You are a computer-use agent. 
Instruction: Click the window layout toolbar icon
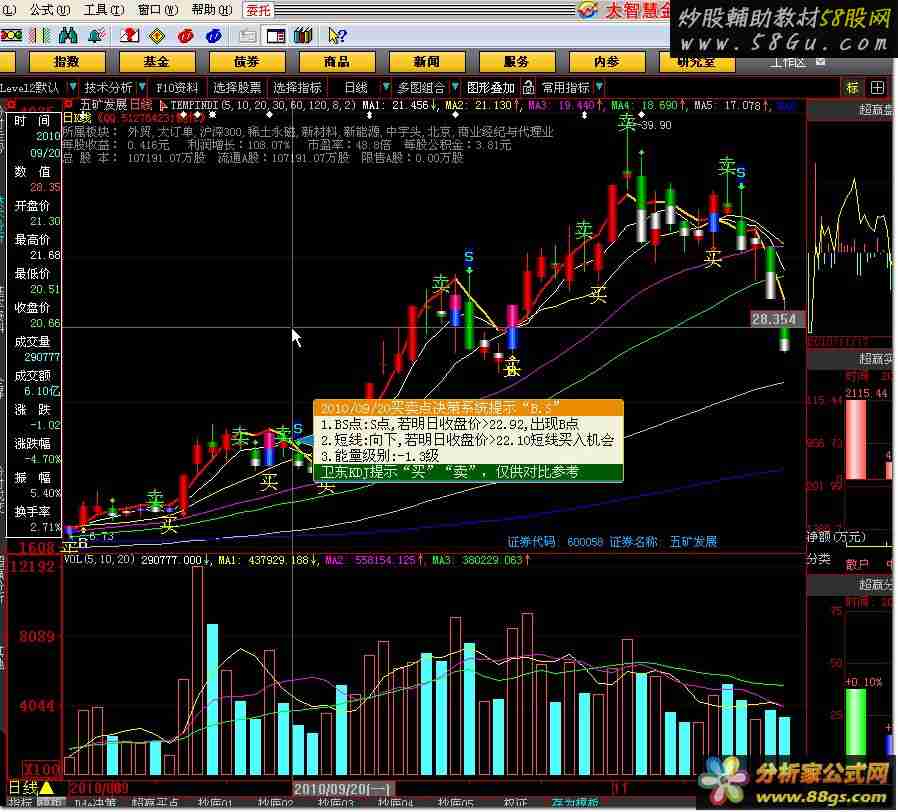(x=275, y=36)
